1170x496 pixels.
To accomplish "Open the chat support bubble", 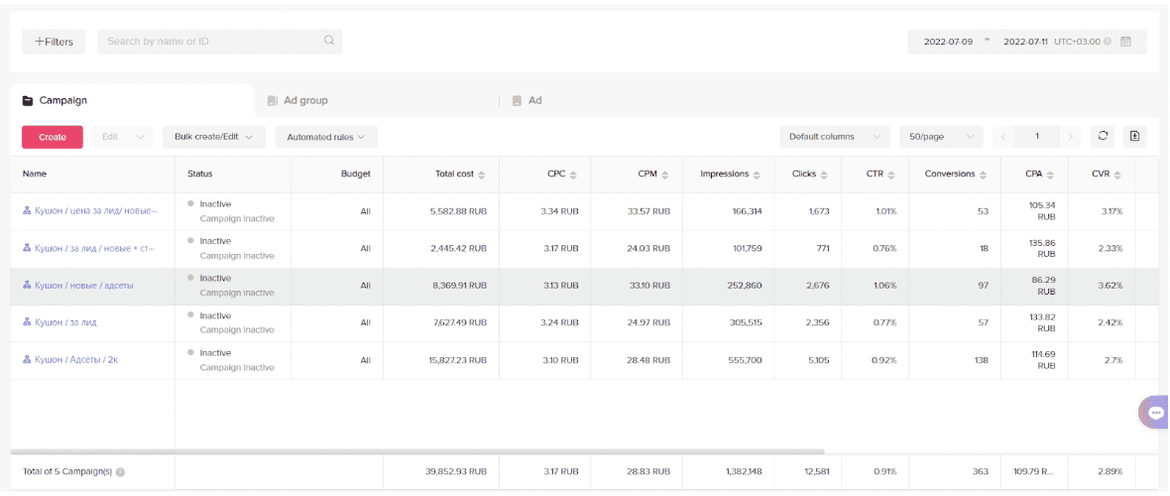I will tap(1156, 412).
